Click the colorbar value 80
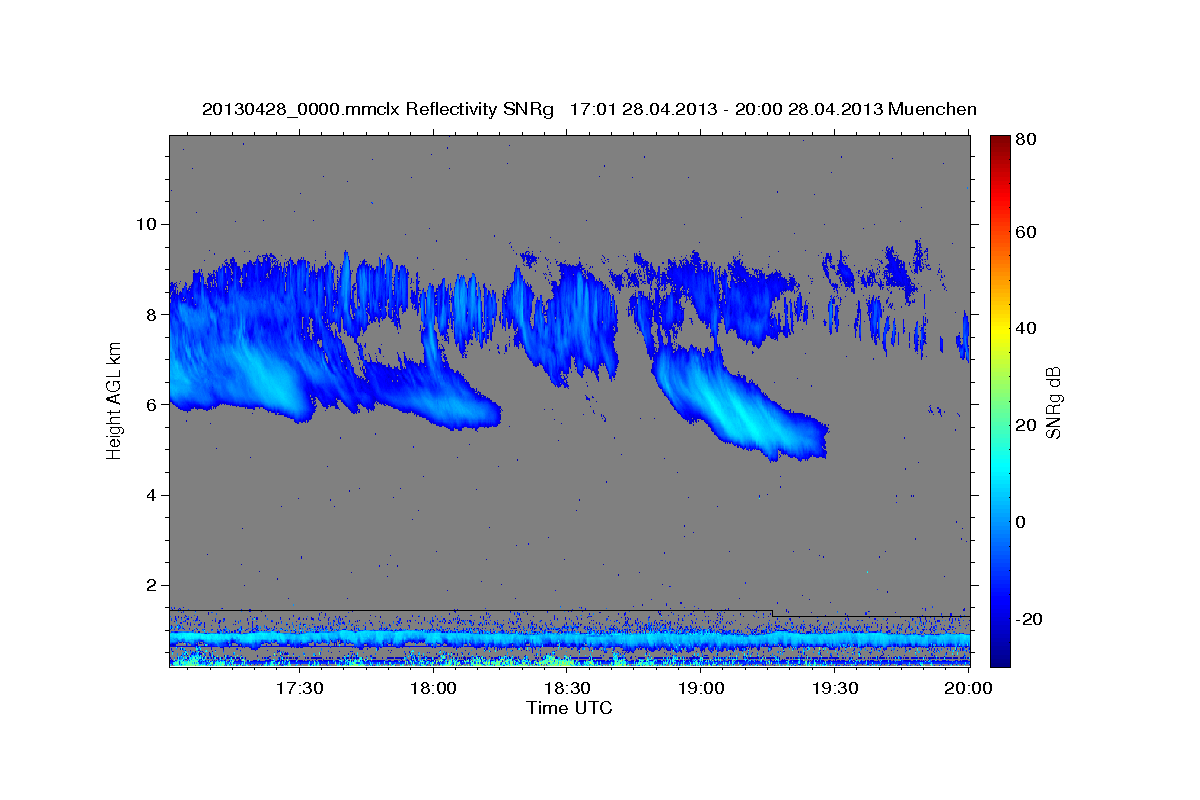 (x=1025, y=139)
